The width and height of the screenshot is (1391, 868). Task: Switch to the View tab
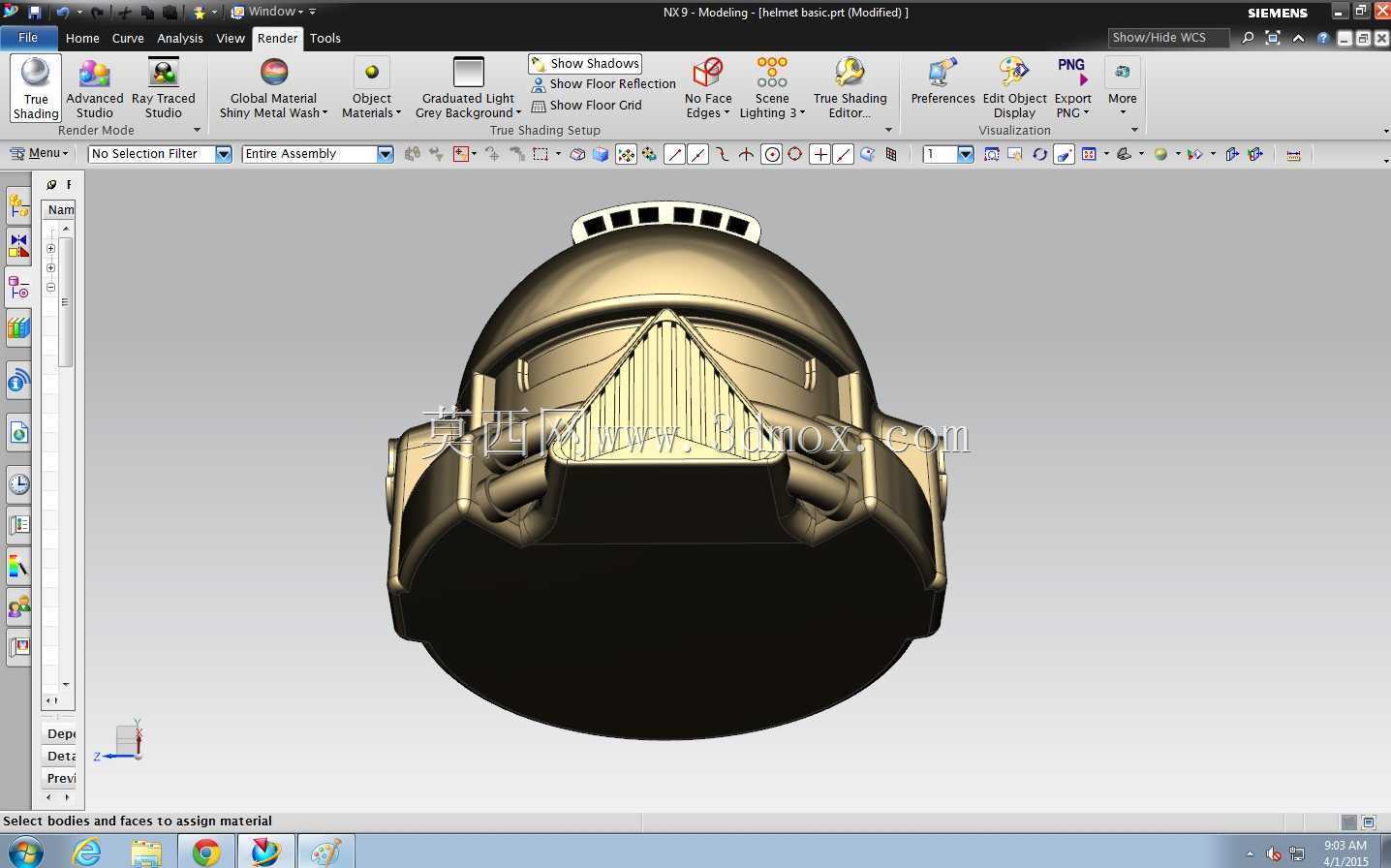[x=231, y=39]
